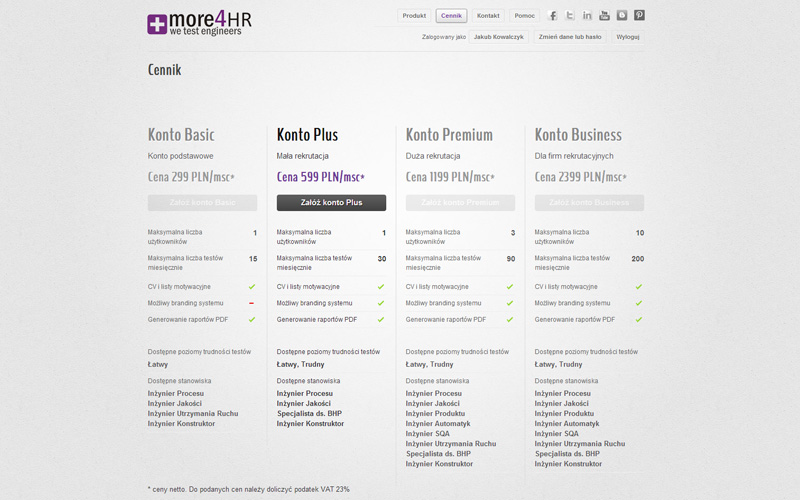Click Zmień dane lub hasło
The height and width of the screenshot is (500, 800).
tap(570, 37)
